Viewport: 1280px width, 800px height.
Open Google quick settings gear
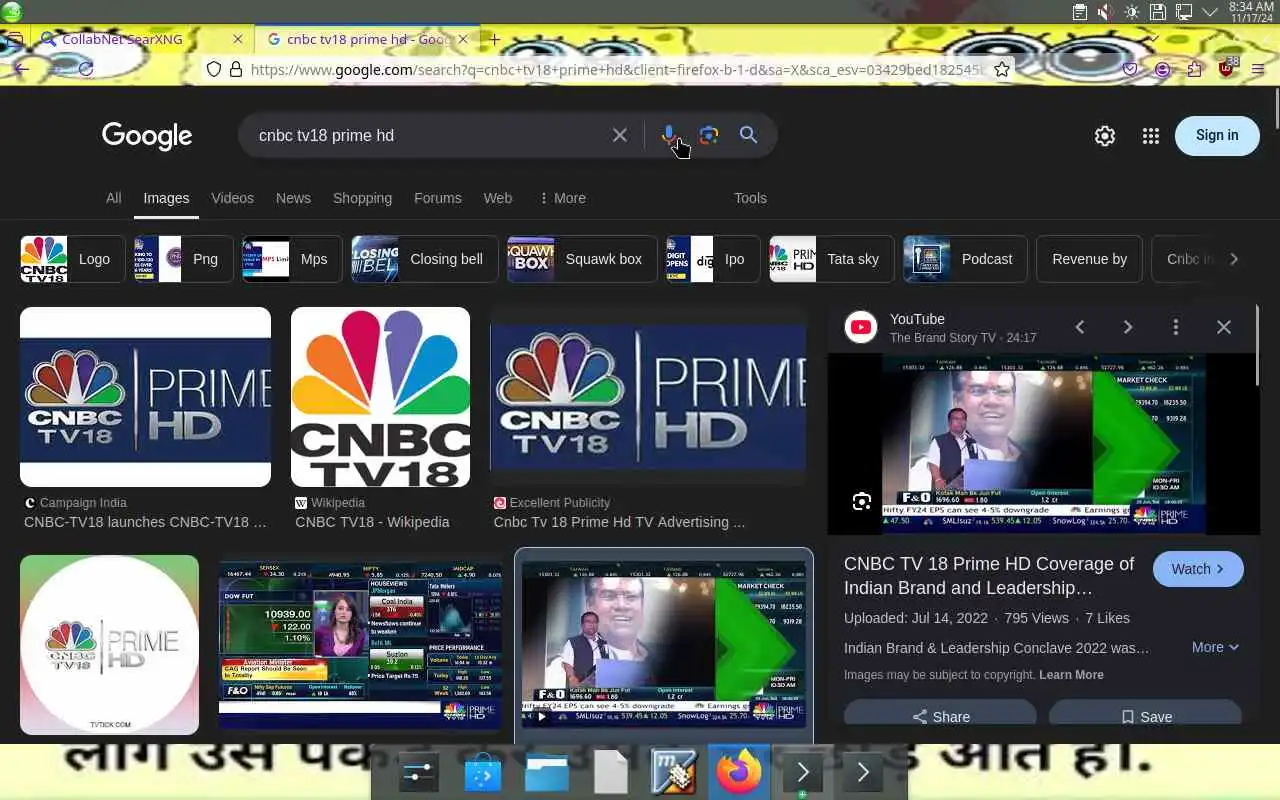click(1105, 136)
